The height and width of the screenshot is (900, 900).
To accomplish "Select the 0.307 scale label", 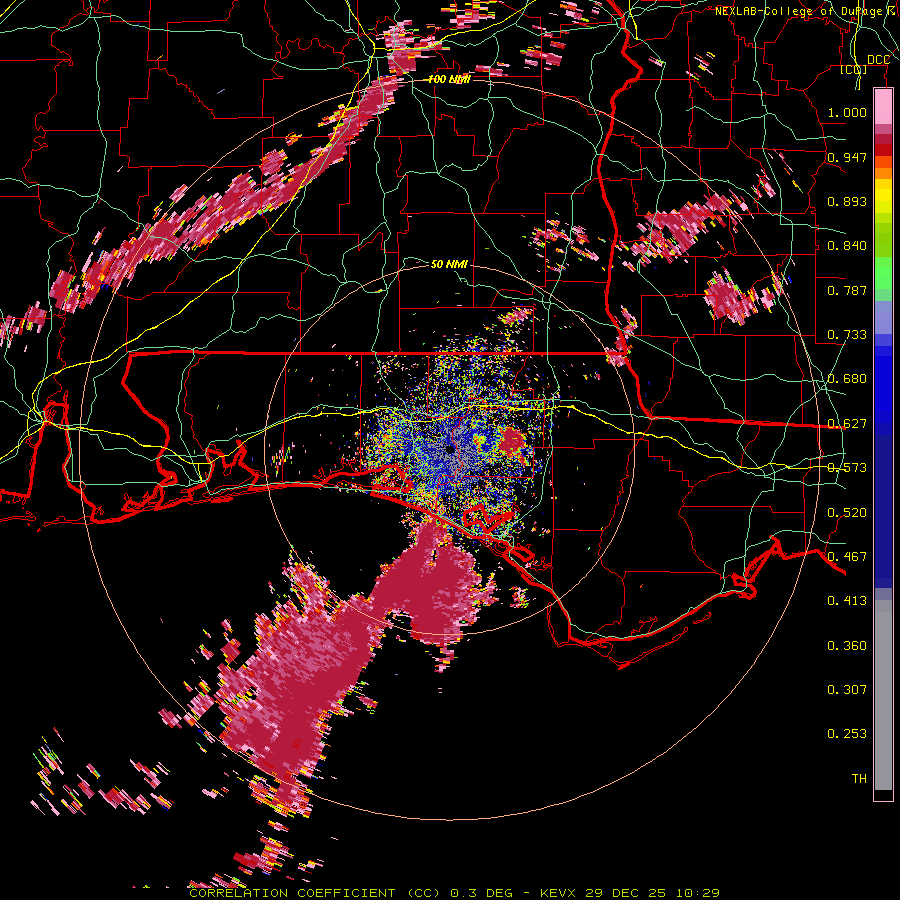I will click(847, 690).
